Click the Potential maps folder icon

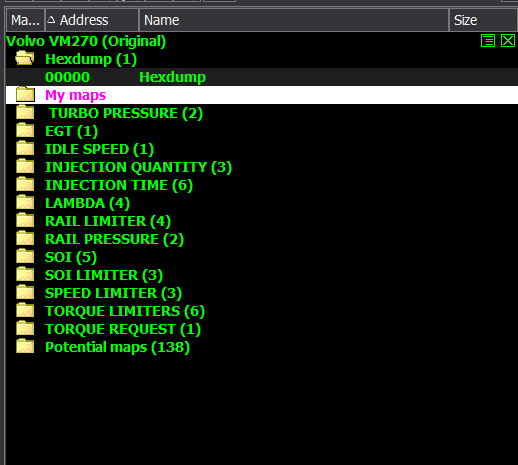coord(25,346)
